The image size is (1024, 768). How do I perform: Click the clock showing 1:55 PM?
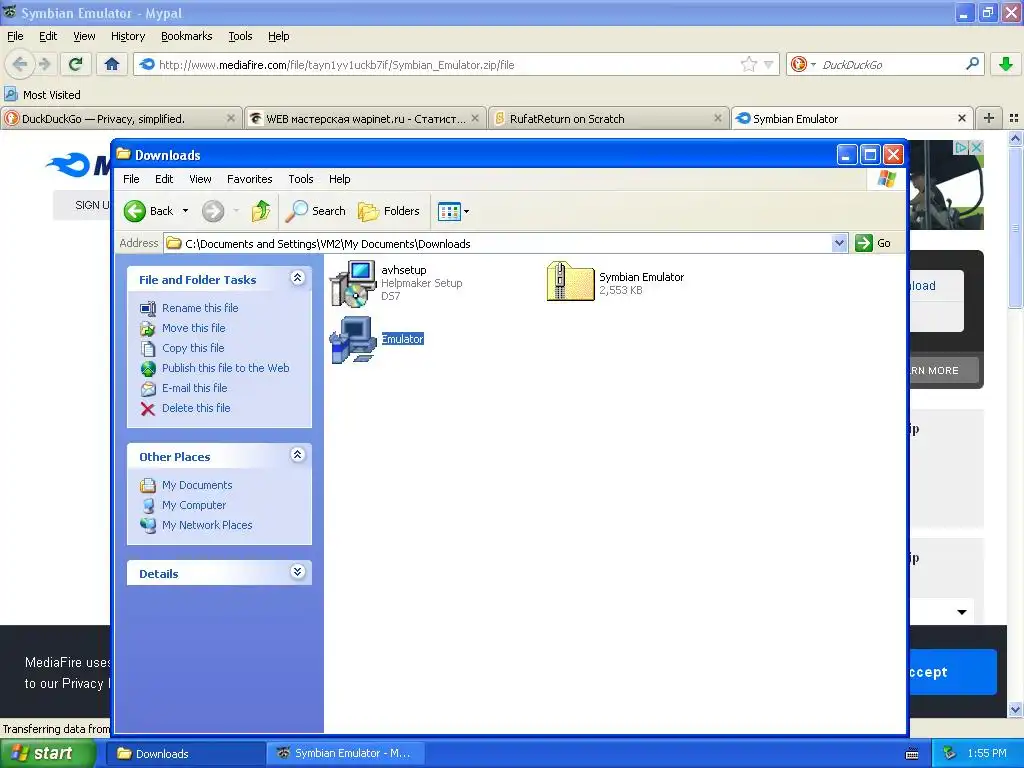pyautogui.click(x=987, y=754)
